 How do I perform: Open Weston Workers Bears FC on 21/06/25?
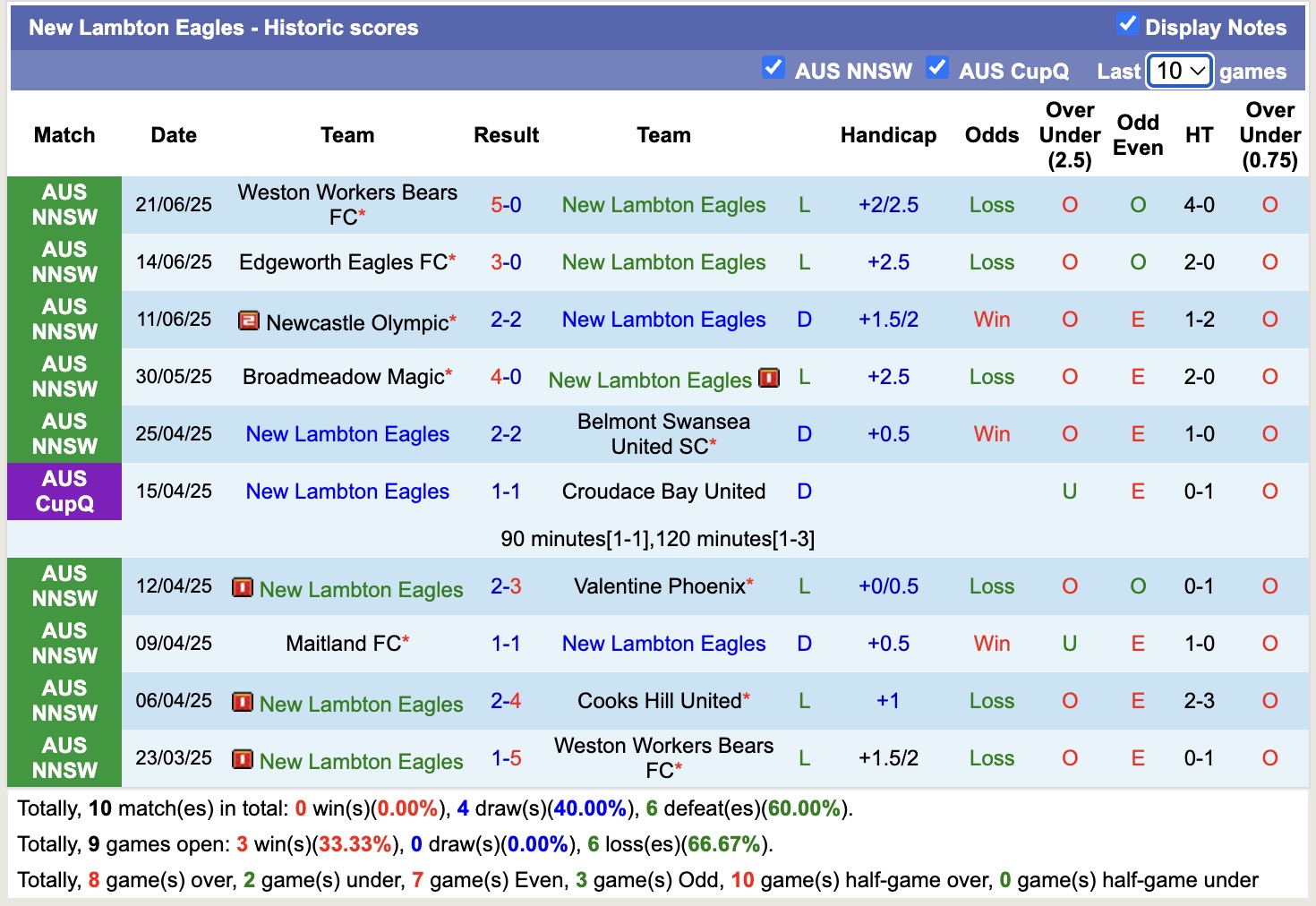(x=347, y=205)
